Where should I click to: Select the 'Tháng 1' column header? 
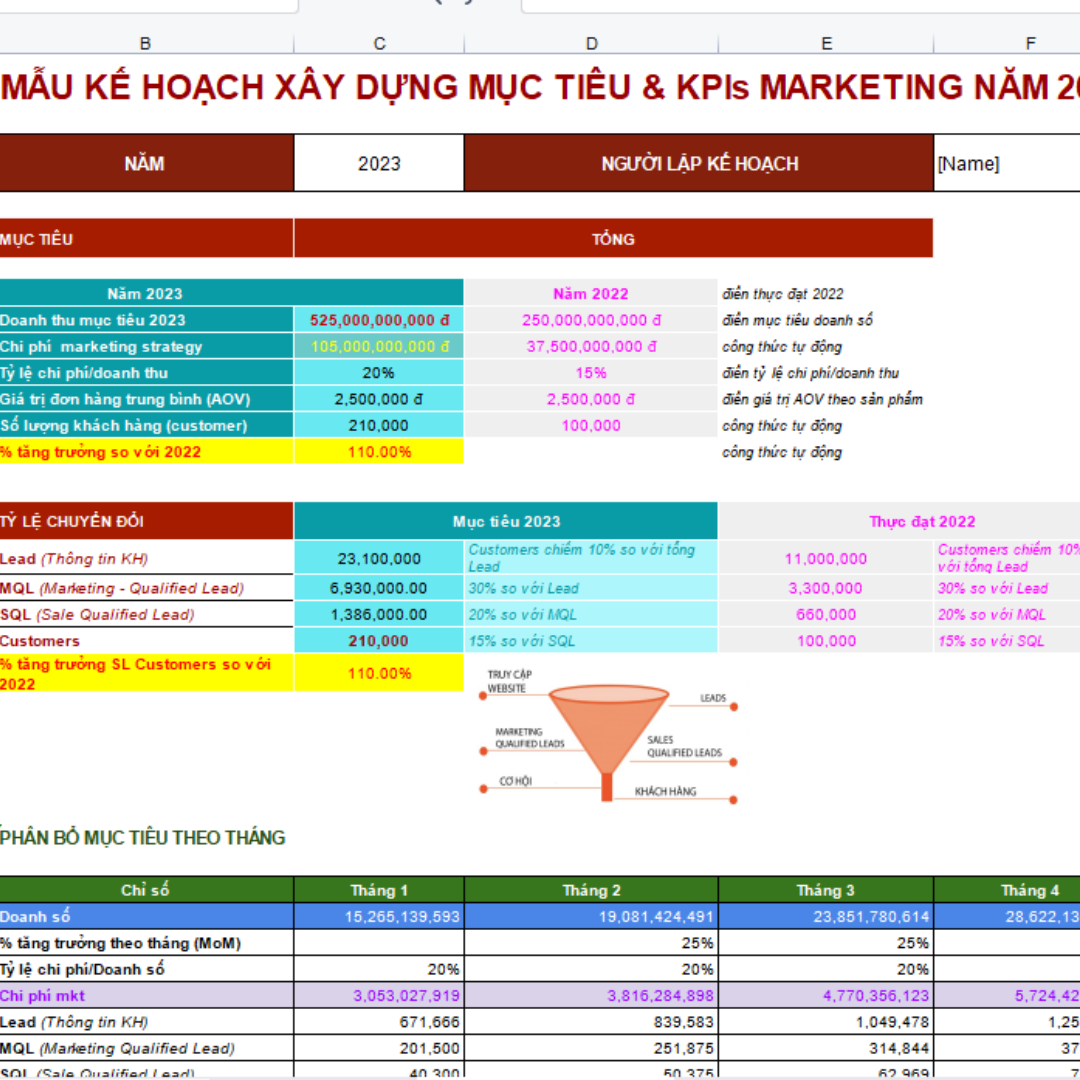coord(379,890)
